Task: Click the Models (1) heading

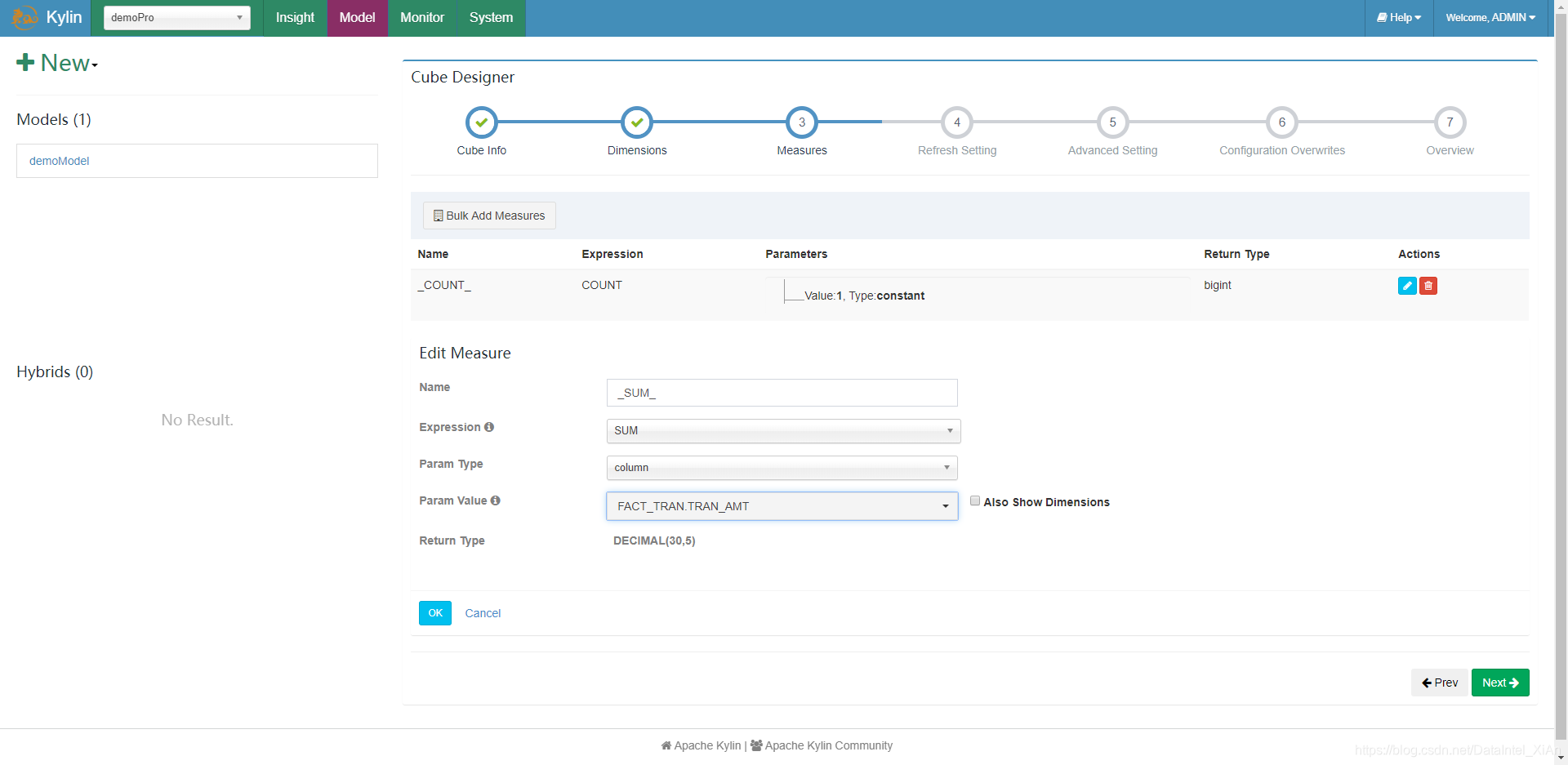Action: click(54, 119)
